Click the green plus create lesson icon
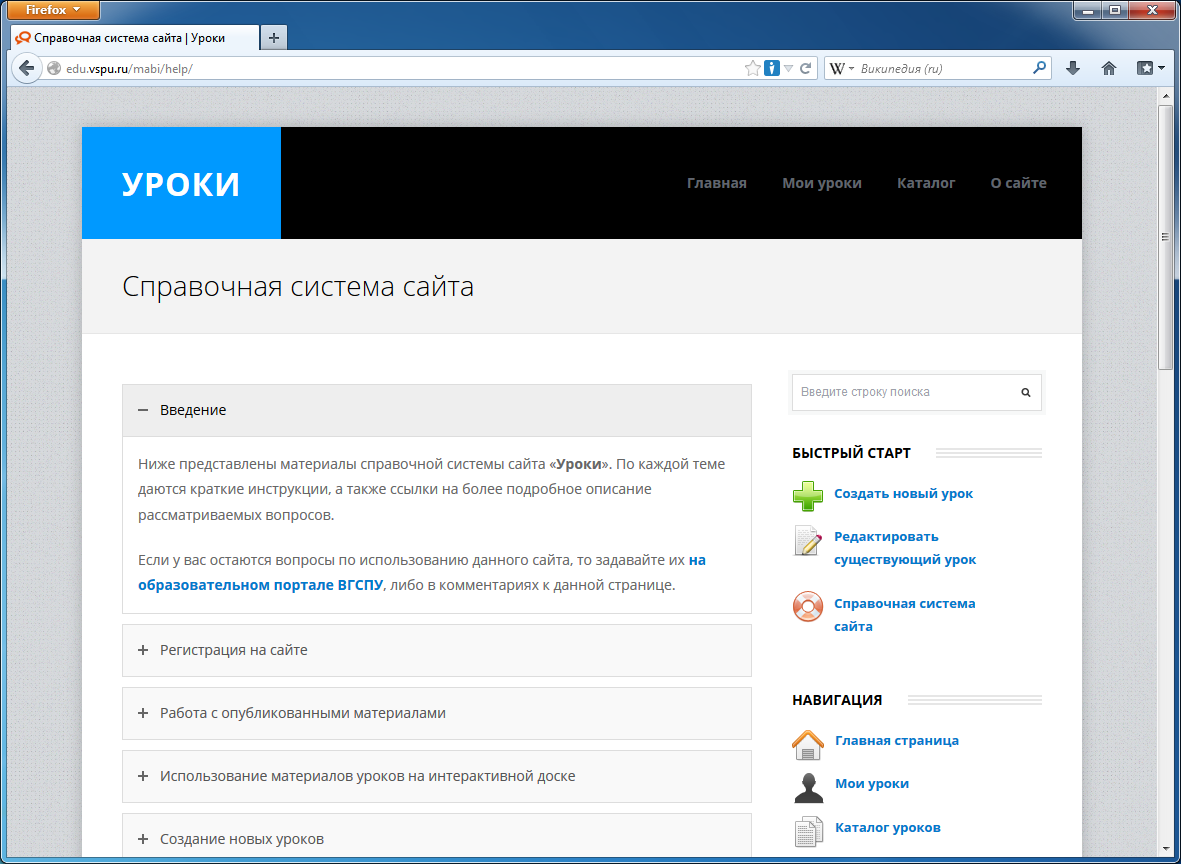This screenshot has height=864, width=1181. [x=808, y=494]
